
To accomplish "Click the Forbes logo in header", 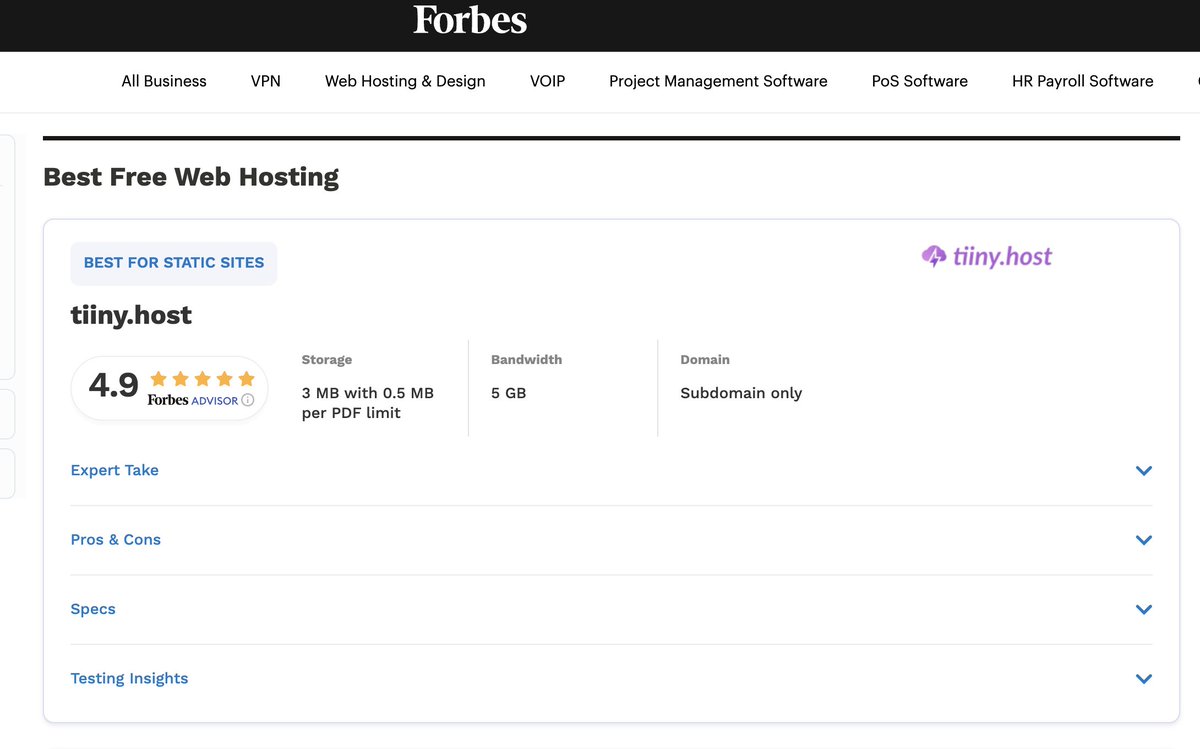I will pyautogui.click(x=470, y=20).
